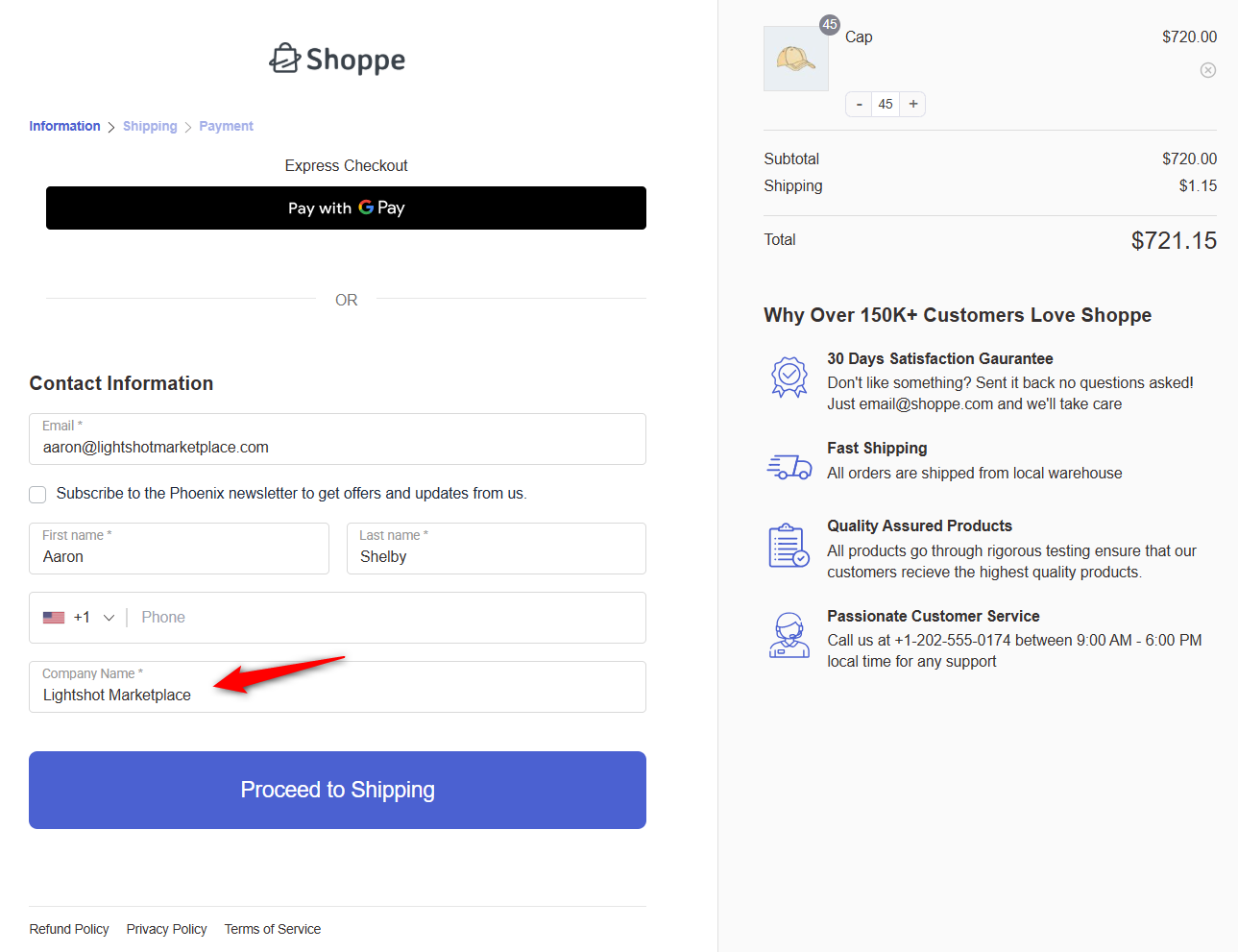The height and width of the screenshot is (952, 1238).
Task: Remove the Cap item from cart
Action: click(x=1207, y=70)
